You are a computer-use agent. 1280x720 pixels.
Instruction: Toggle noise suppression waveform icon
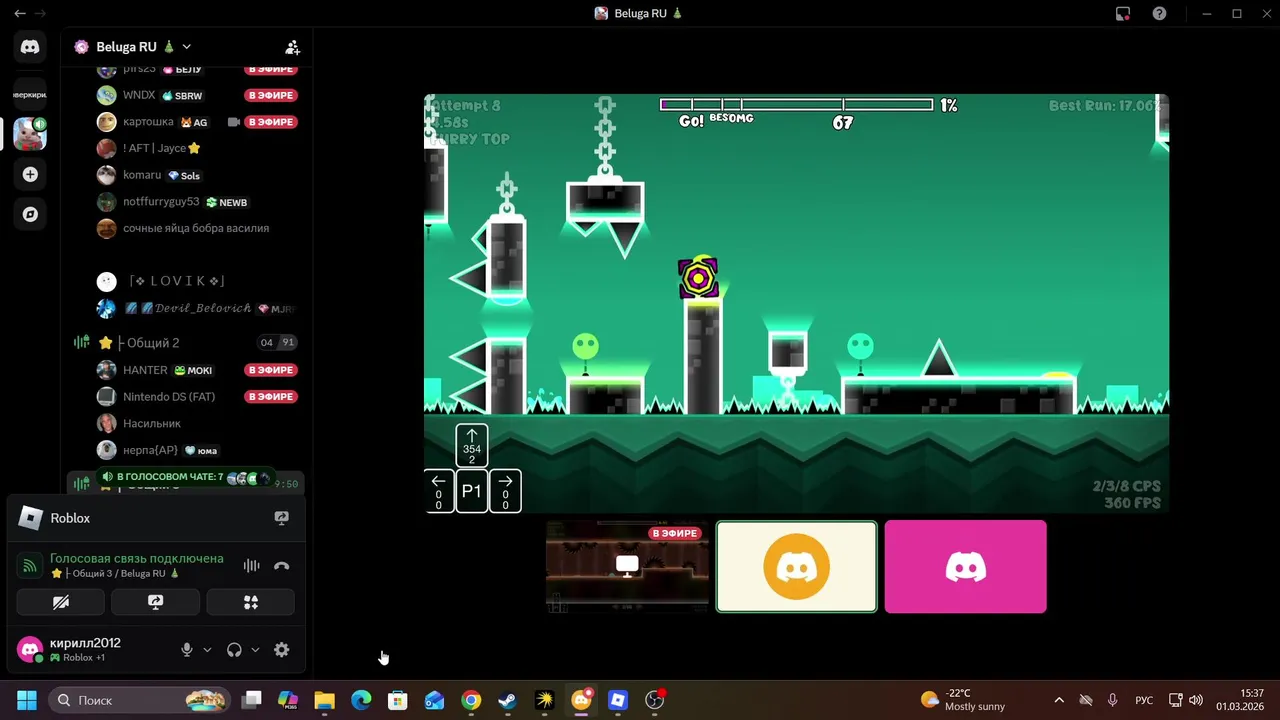[x=252, y=566]
